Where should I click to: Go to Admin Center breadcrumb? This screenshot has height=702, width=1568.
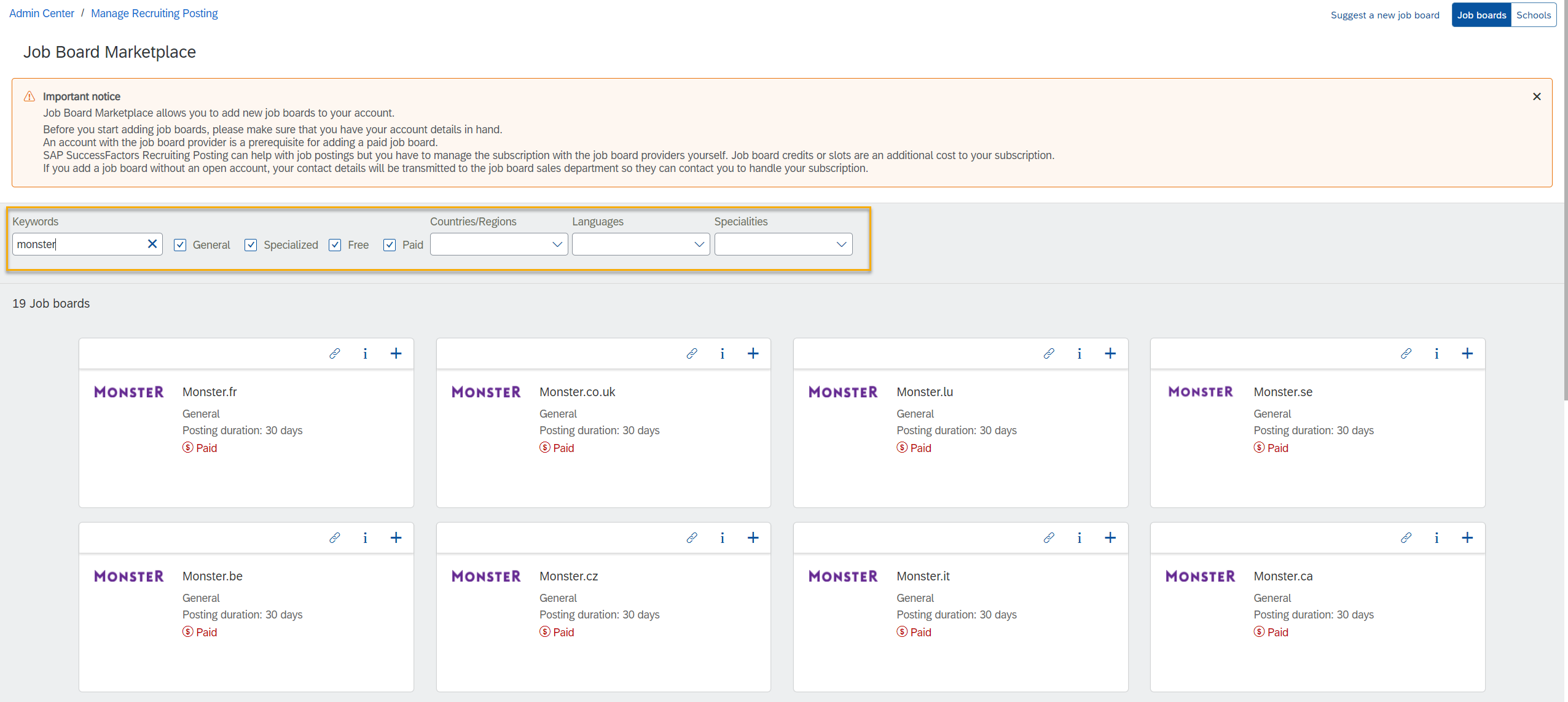pos(42,13)
